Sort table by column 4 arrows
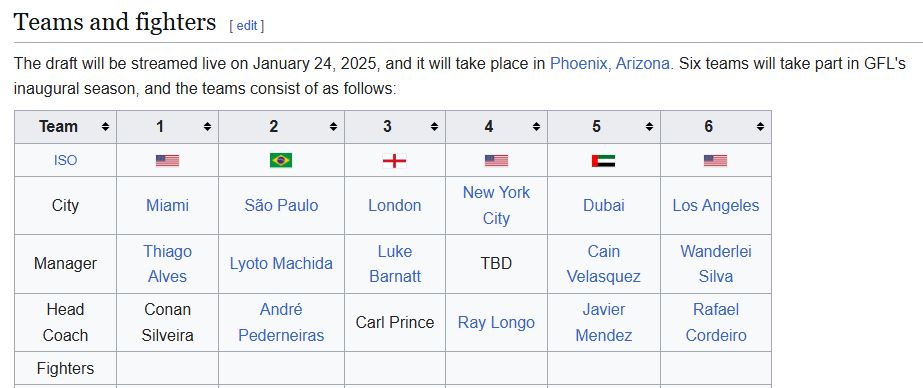 point(536,127)
